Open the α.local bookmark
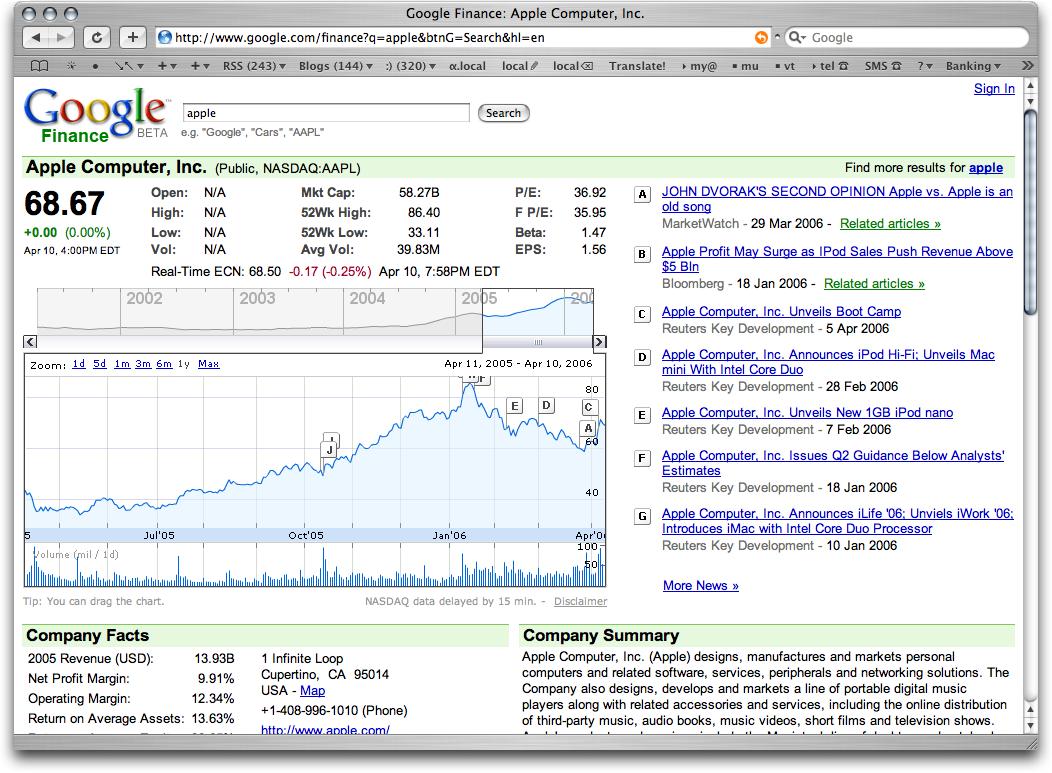Image resolution: width=1052 pixels, height=773 pixels. (467, 66)
